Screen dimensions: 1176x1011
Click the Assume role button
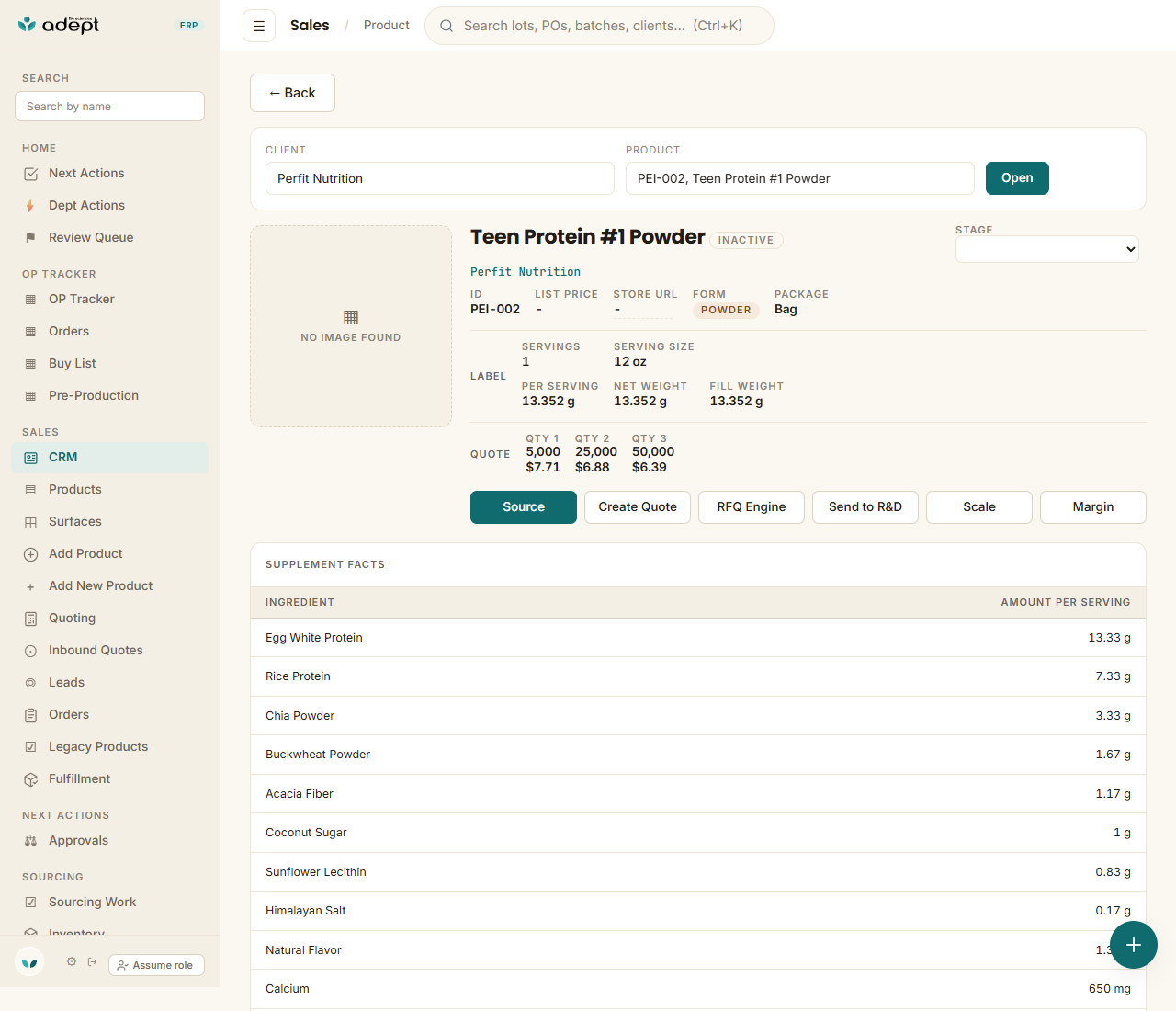click(156, 965)
